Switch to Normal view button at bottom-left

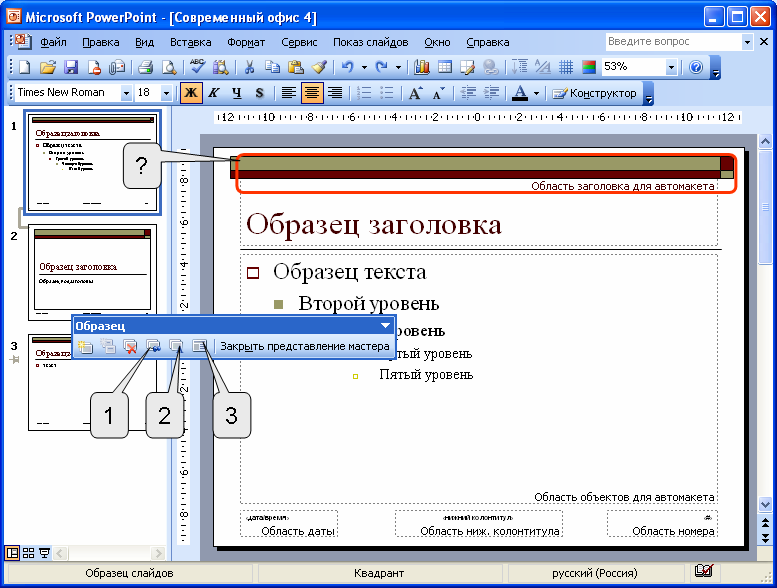[x=12, y=553]
